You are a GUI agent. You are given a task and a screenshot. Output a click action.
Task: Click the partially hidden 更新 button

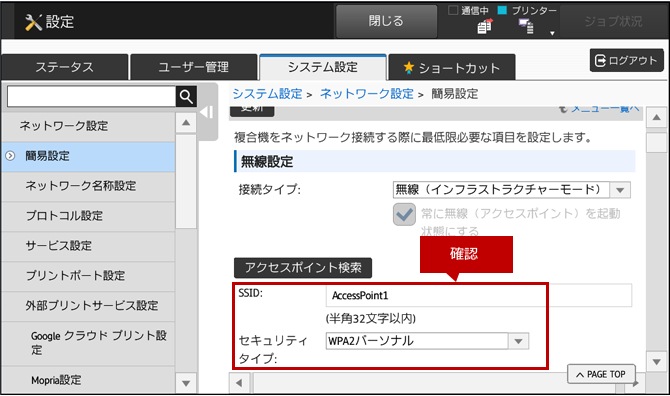[252, 110]
